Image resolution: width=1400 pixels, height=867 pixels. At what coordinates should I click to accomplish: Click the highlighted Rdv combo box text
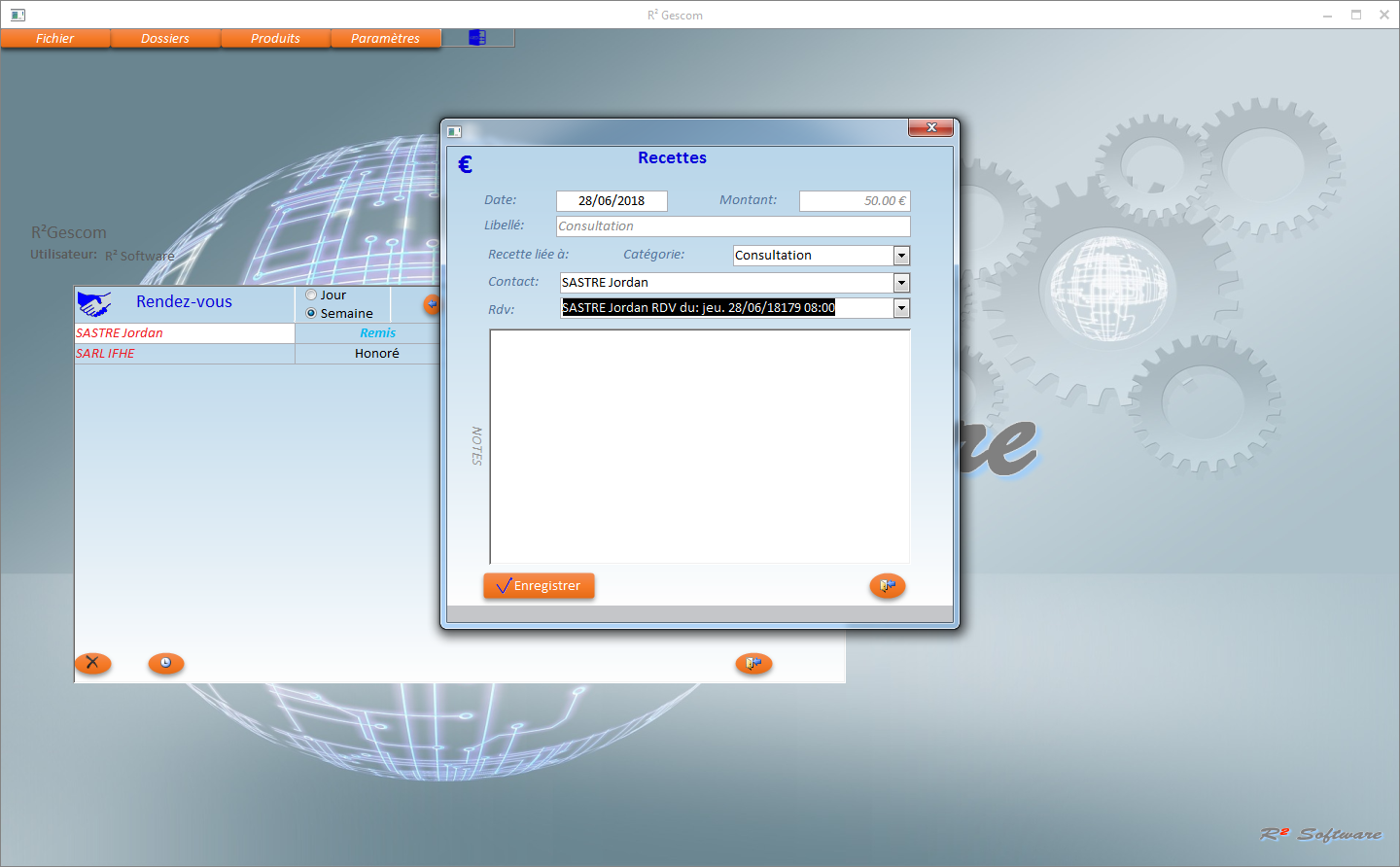click(698, 308)
